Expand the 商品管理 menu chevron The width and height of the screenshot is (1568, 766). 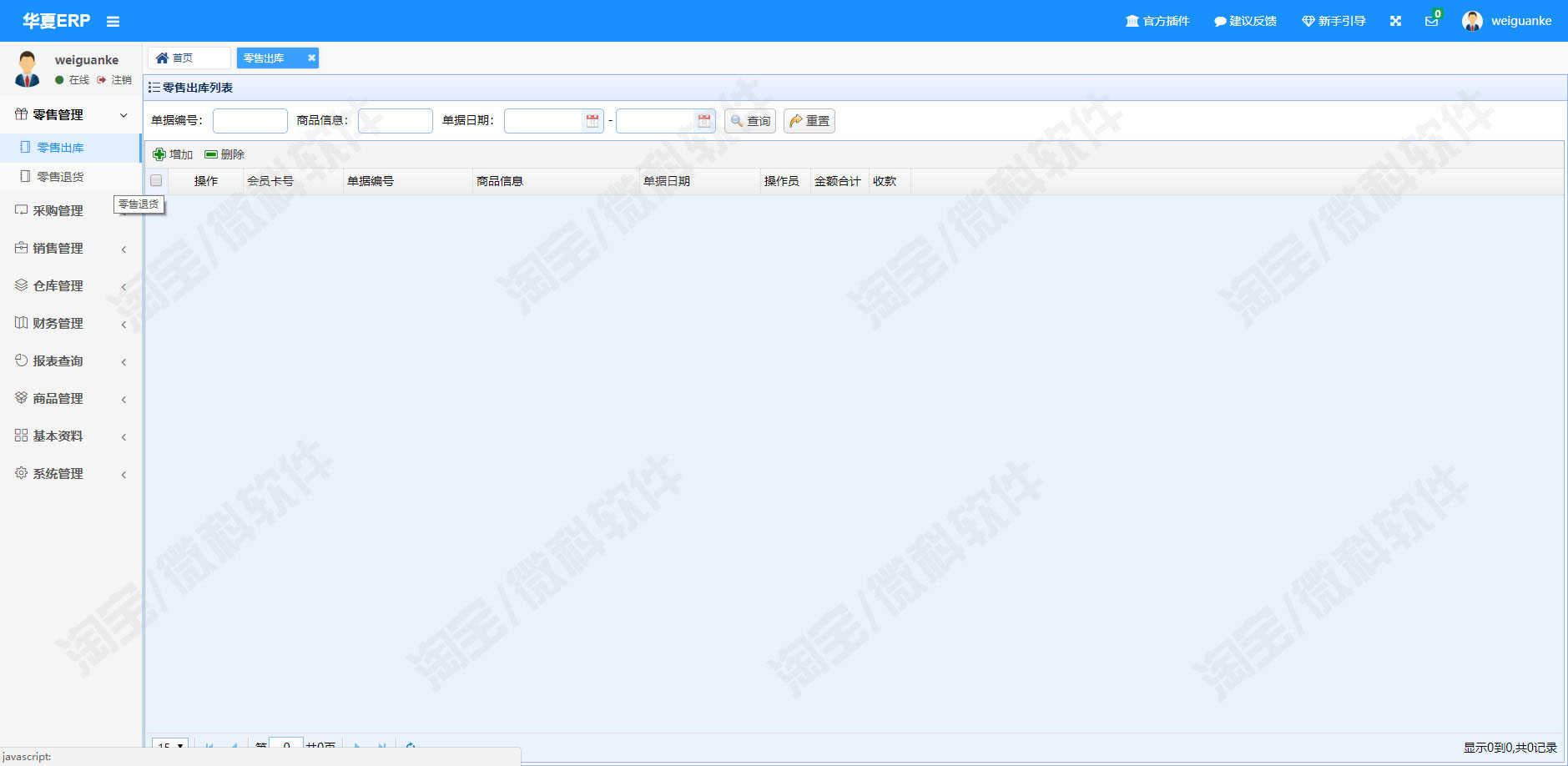(124, 400)
